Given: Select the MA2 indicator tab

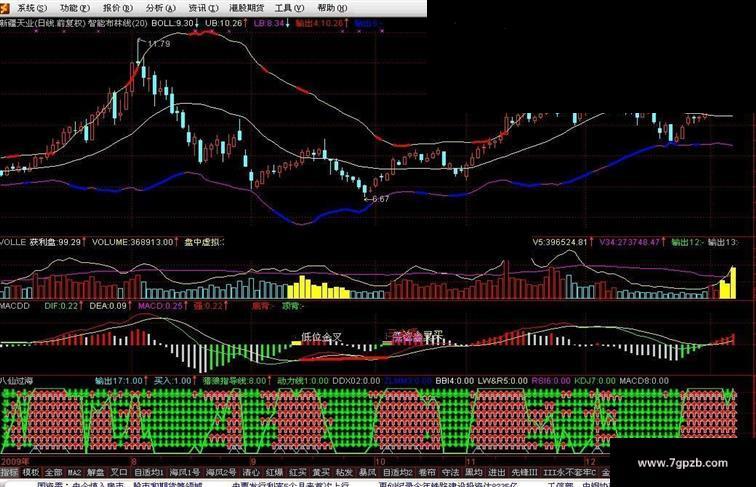Looking at the screenshot, I should click(x=74, y=473).
